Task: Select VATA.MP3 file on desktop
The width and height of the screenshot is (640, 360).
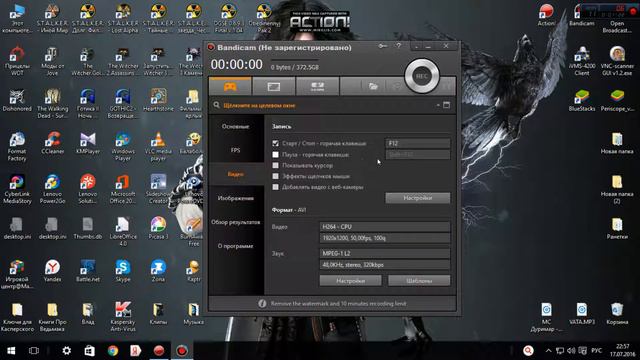Action: (582, 313)
